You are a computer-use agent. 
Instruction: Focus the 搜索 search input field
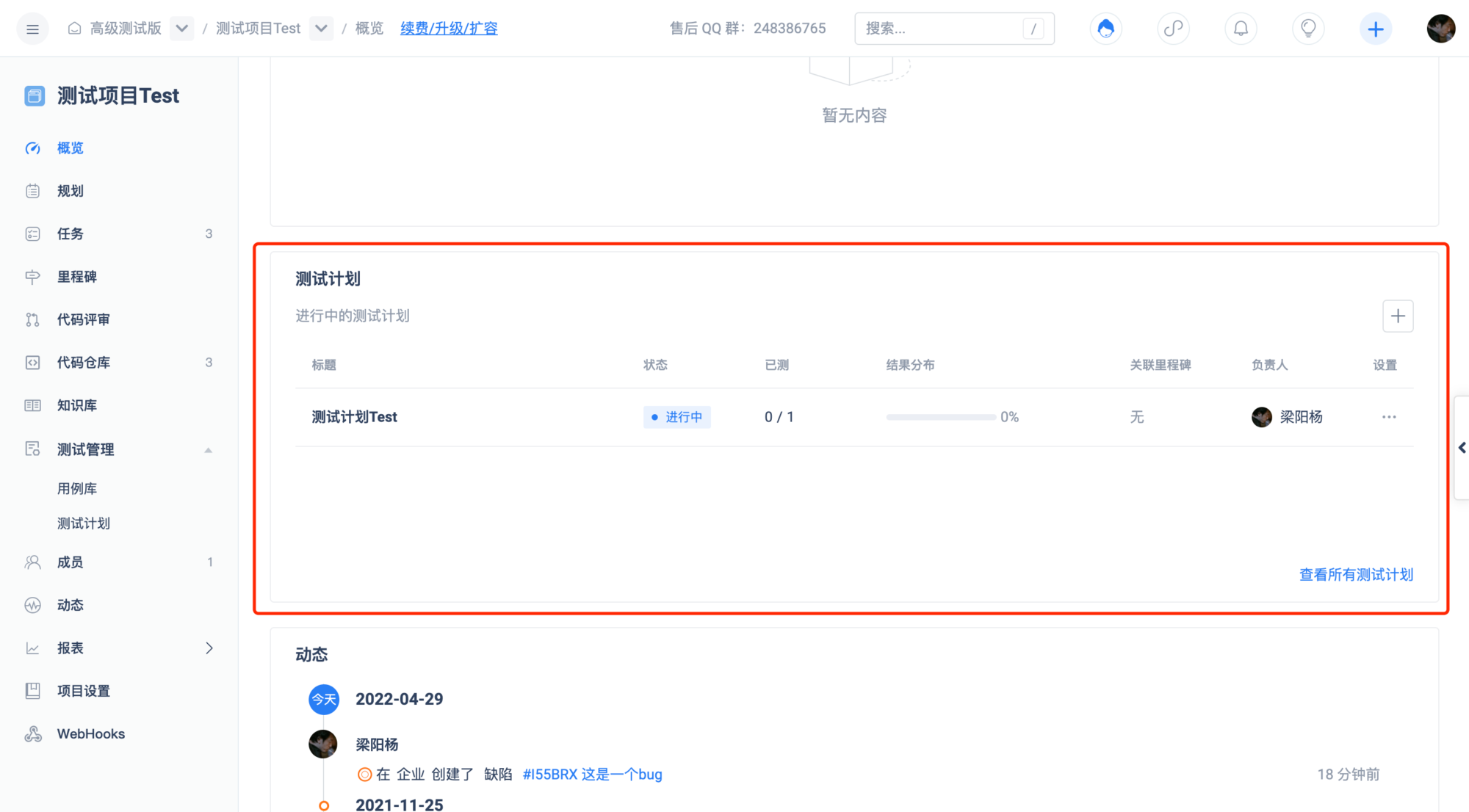pos(940,29)
